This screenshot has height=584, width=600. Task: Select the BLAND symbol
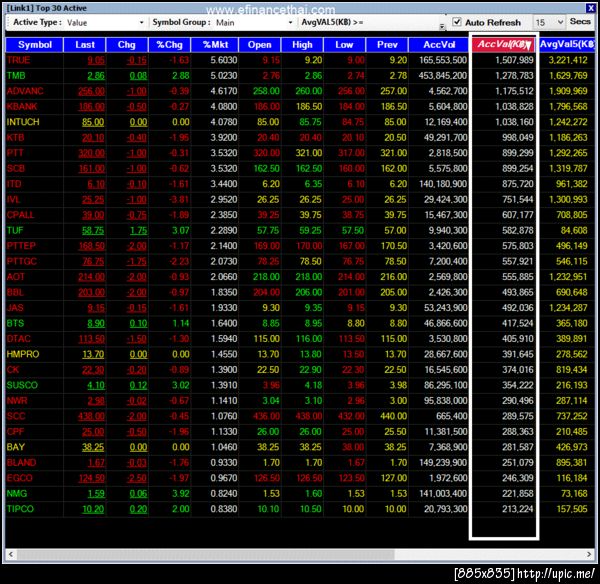tap(21, 463)
